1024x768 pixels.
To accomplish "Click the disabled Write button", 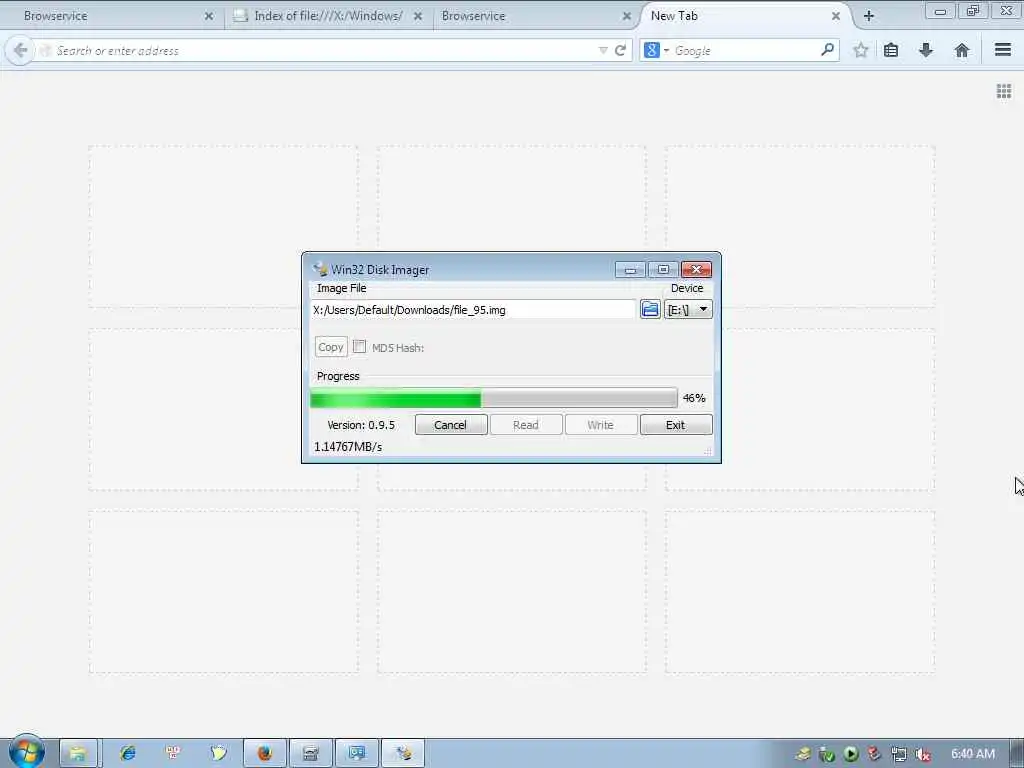I will (x=600, y=424).
